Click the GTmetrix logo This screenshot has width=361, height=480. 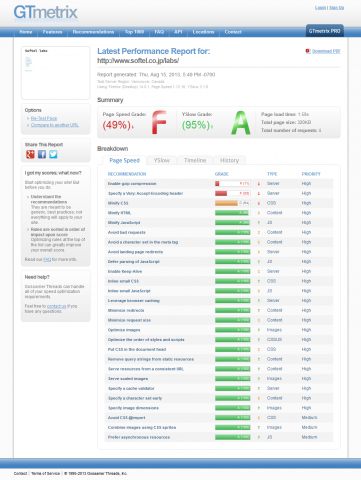pyautogui.click(x=46, y=13)
